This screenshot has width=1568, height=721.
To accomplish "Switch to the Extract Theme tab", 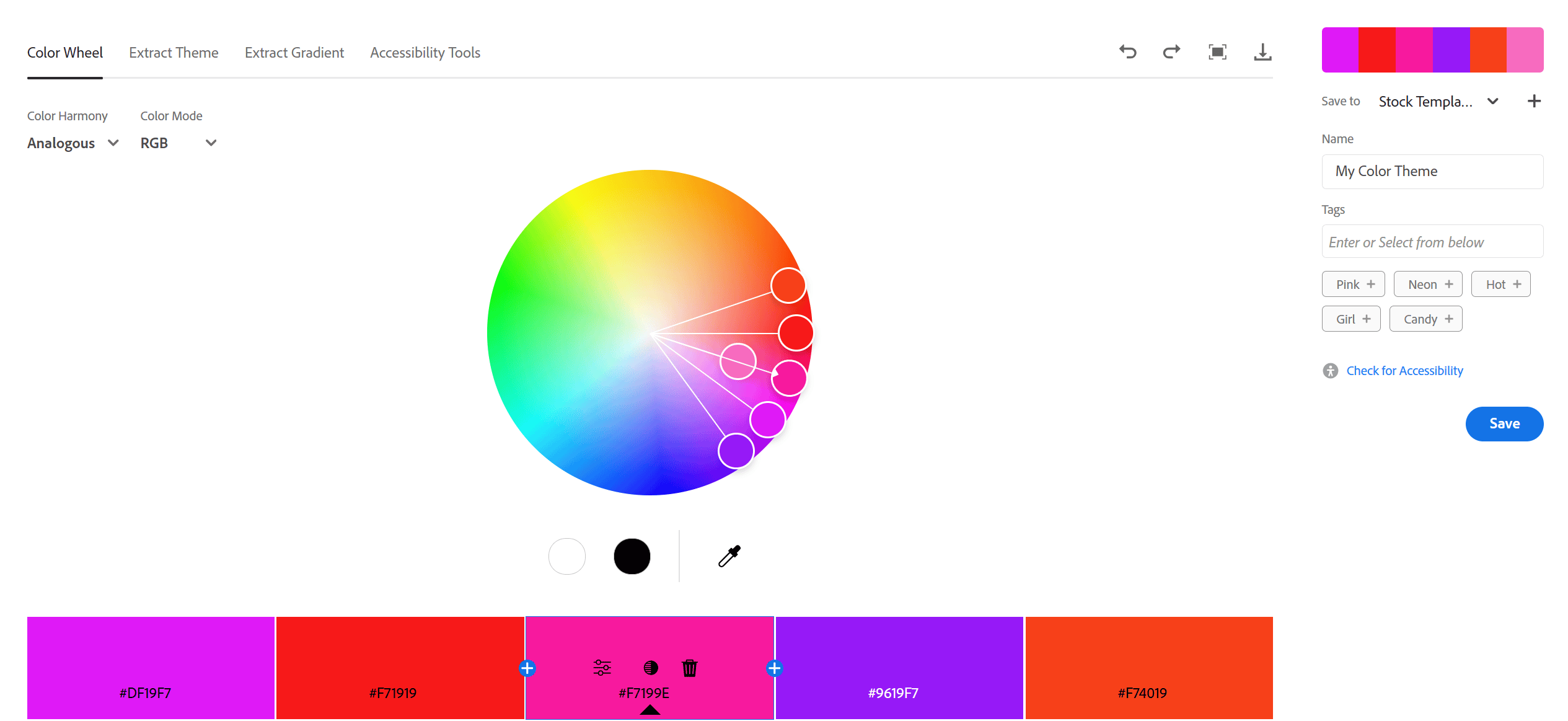I will (174, 53).
